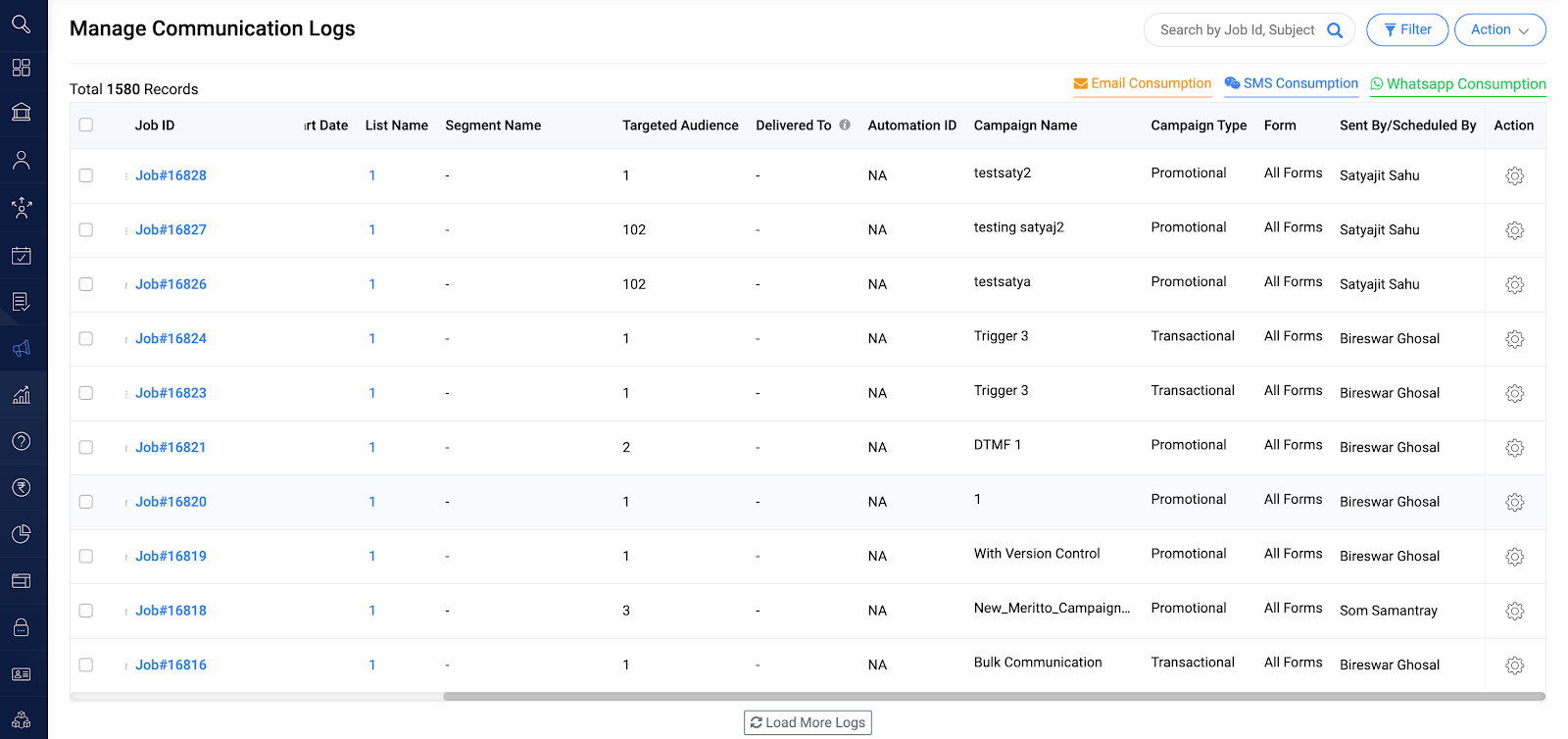Screen dimensions: 1568x739
Task: Open the rupee payments sidebar icon
Action: pyautogui.click(x=22, y=487)
